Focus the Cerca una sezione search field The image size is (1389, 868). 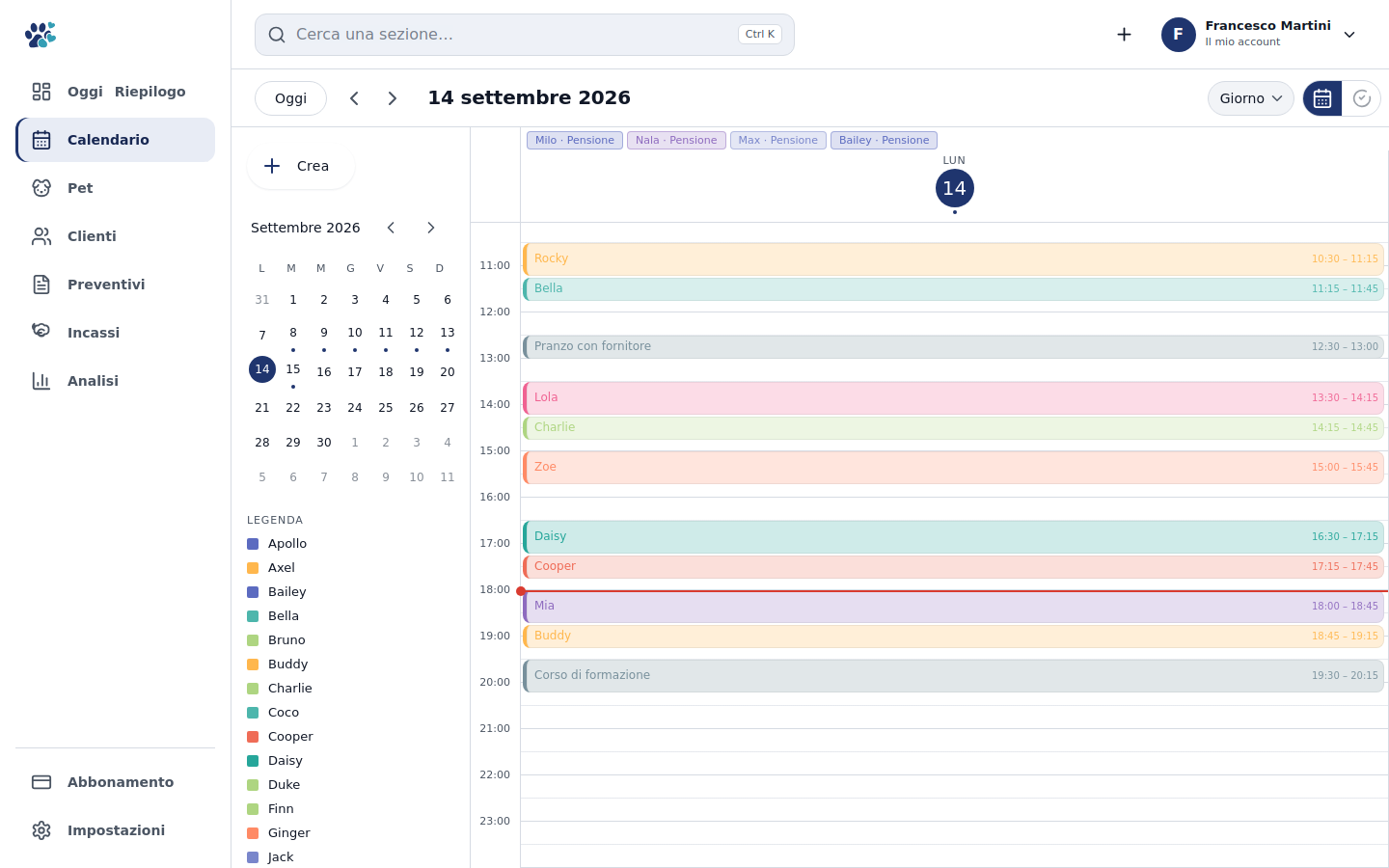(525, 35)
